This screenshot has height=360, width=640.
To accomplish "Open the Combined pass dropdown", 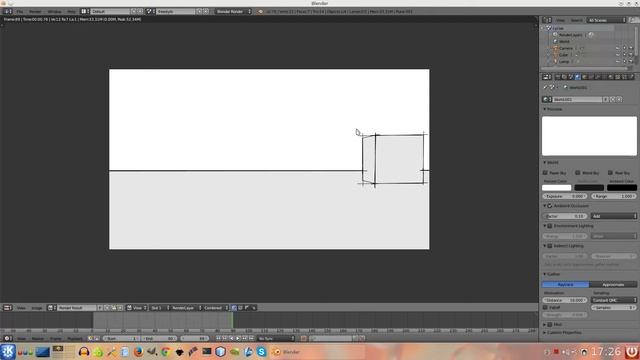I will [216, 308].
